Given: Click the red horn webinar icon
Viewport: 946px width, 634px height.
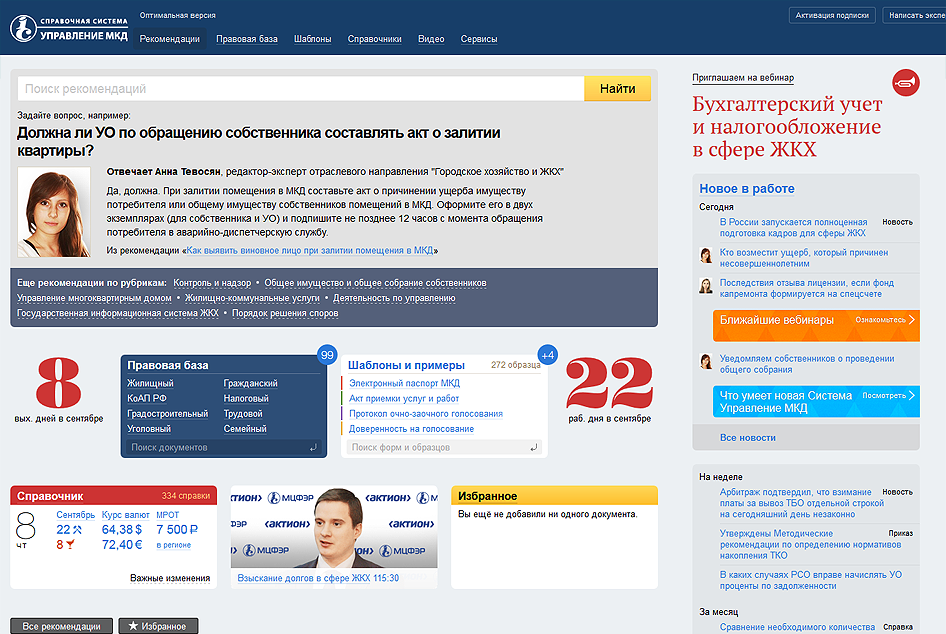Looking at the screenshot, I should click(904, 83).
